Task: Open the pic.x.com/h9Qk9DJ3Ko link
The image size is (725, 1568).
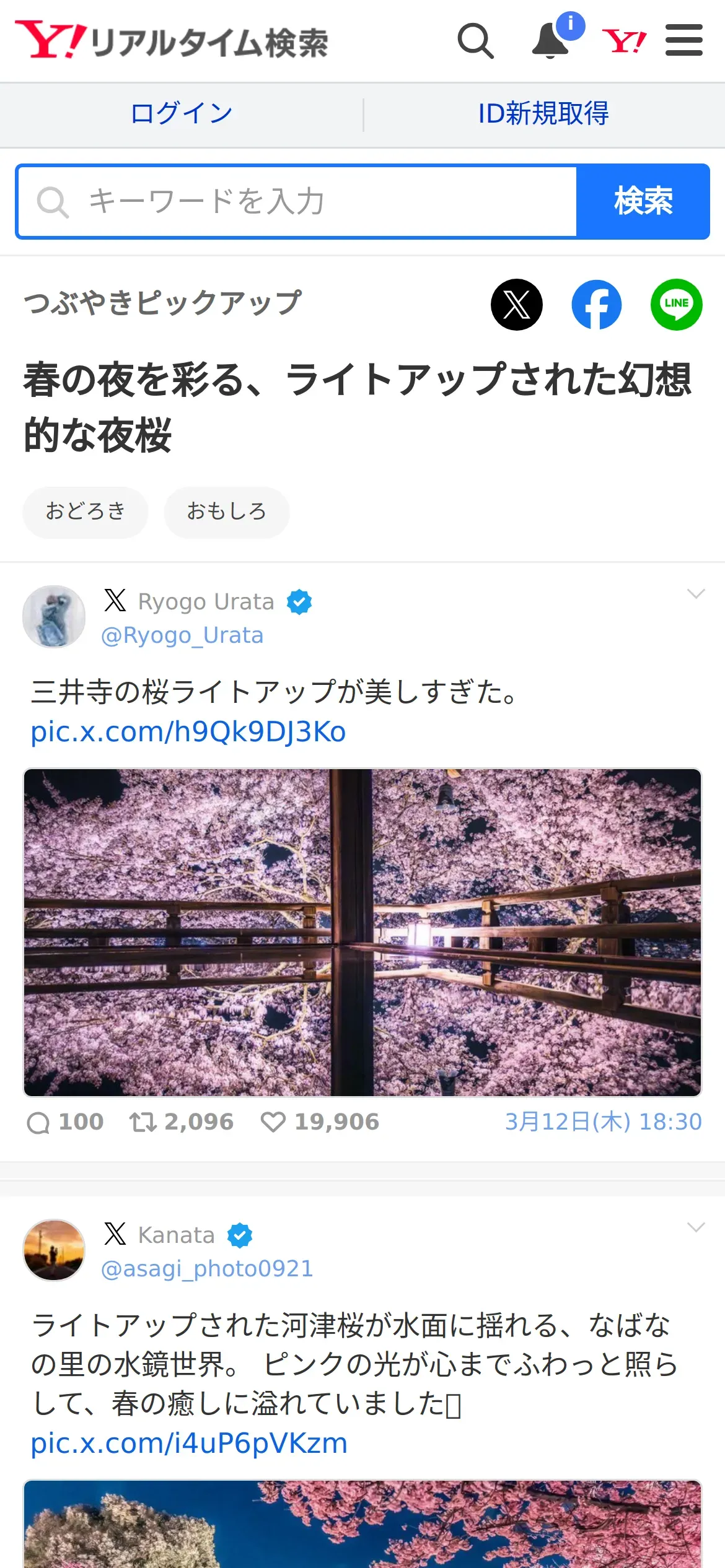Action: pyautogui.click(x=188, y=731)
